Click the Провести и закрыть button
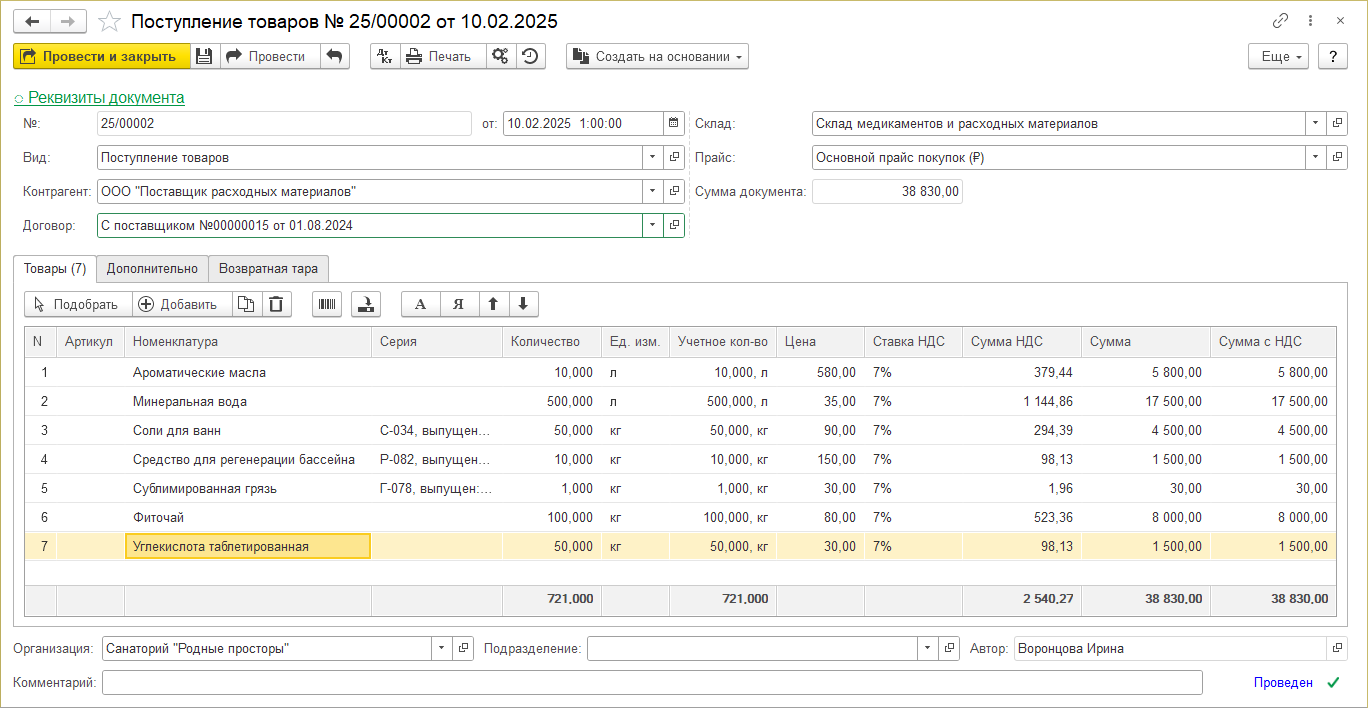1368x708 pixels. pyautogui.click(x=101, y=57)
